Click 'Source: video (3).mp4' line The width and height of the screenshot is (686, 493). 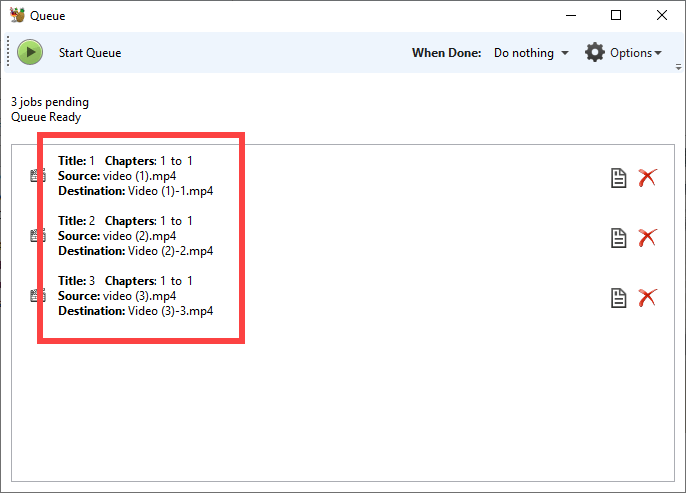pyautogui.click(x=117, y=296)
